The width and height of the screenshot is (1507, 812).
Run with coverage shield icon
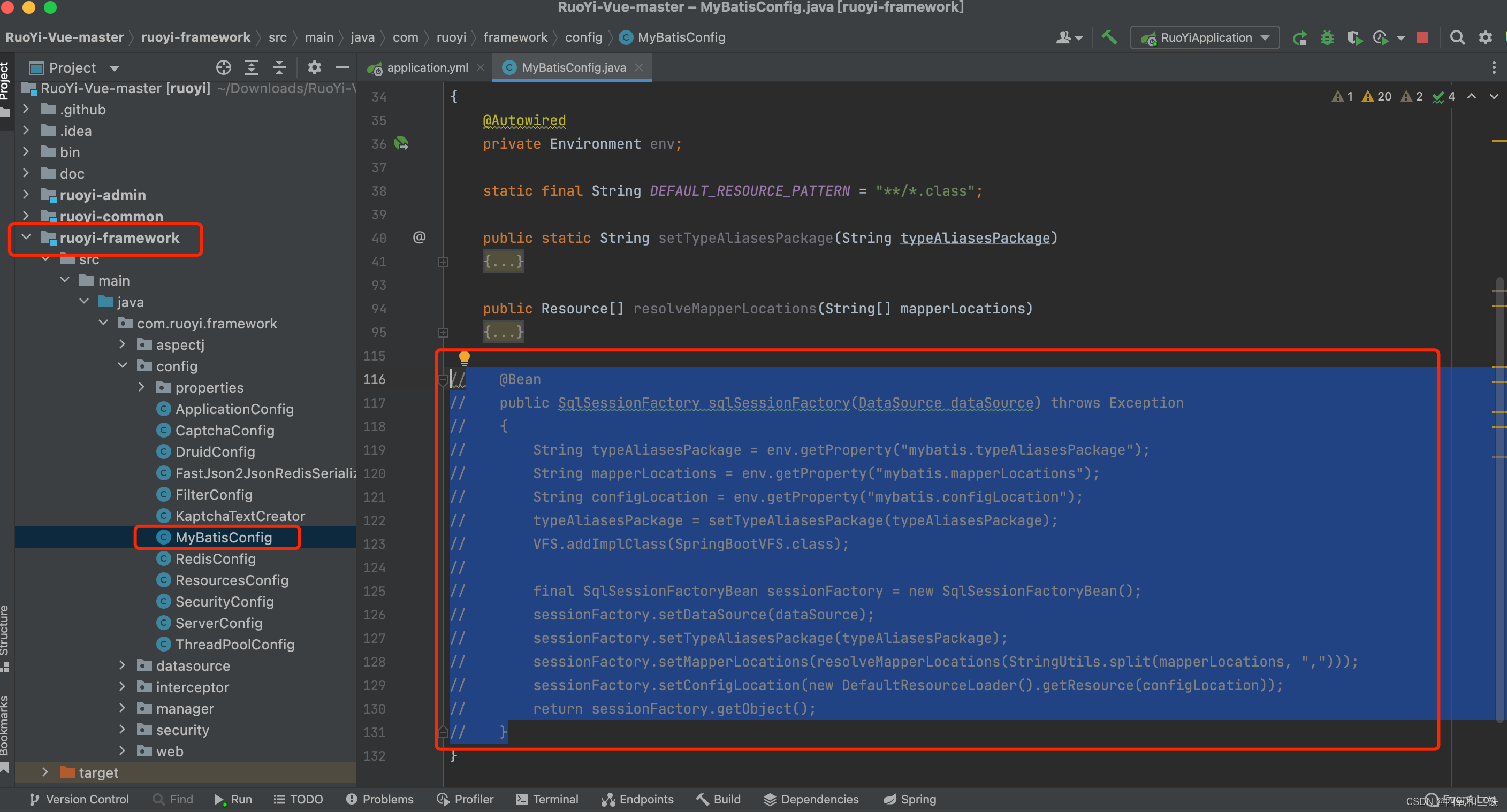(1354, 38)
